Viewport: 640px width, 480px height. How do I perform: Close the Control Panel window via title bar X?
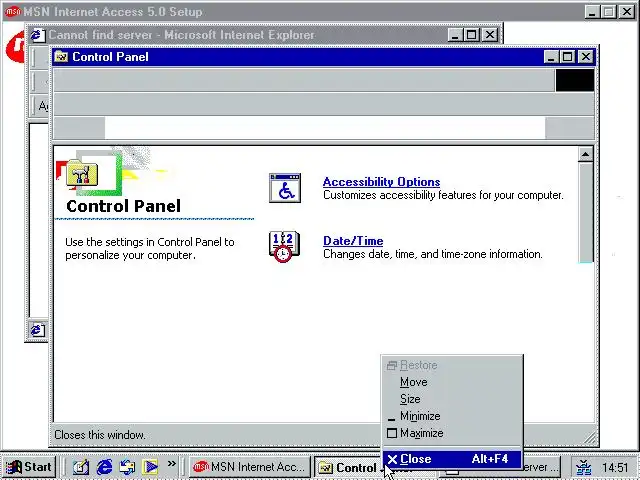(x=586, y=57)
